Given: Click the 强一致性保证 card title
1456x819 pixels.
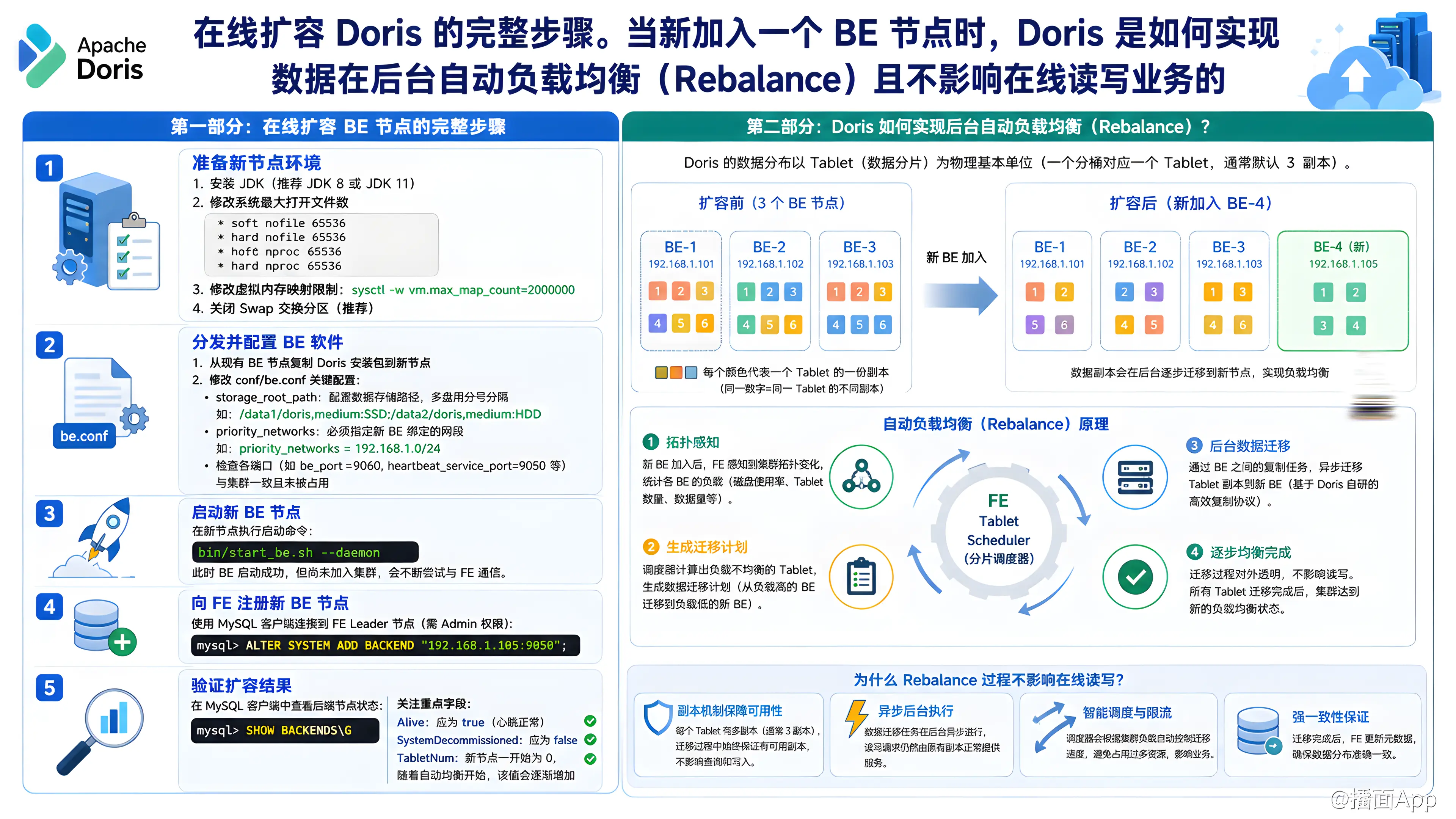Looking at the screenshot, I should tap(1330, 717).
